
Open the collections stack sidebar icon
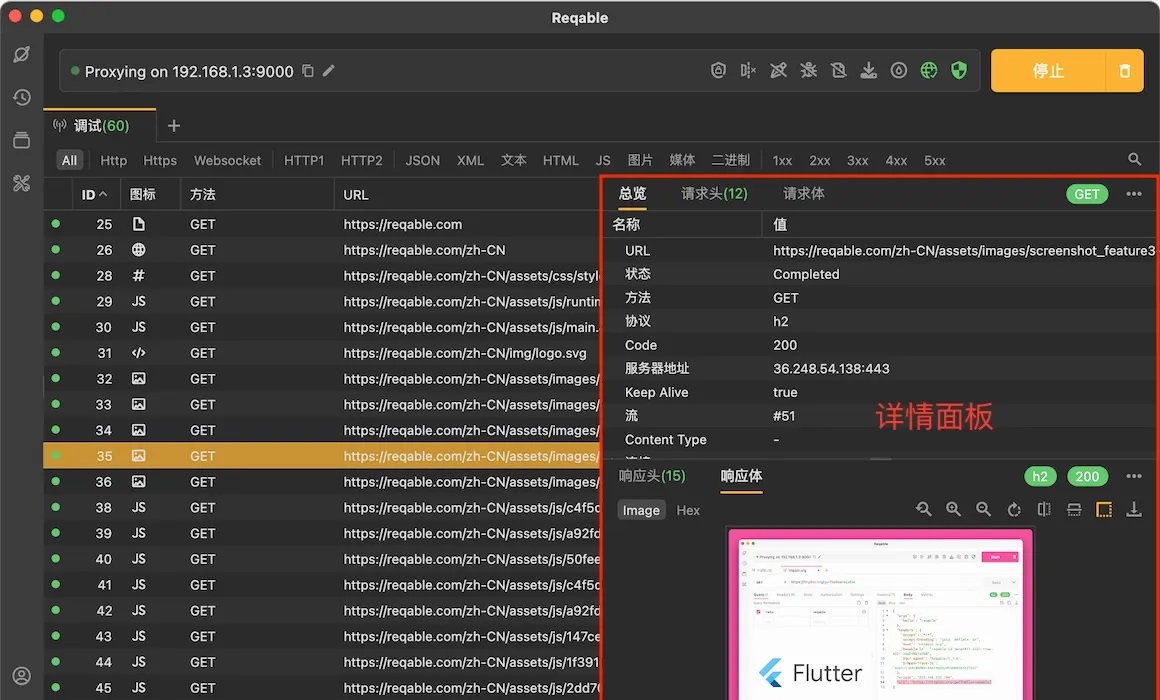pos(21,140)
